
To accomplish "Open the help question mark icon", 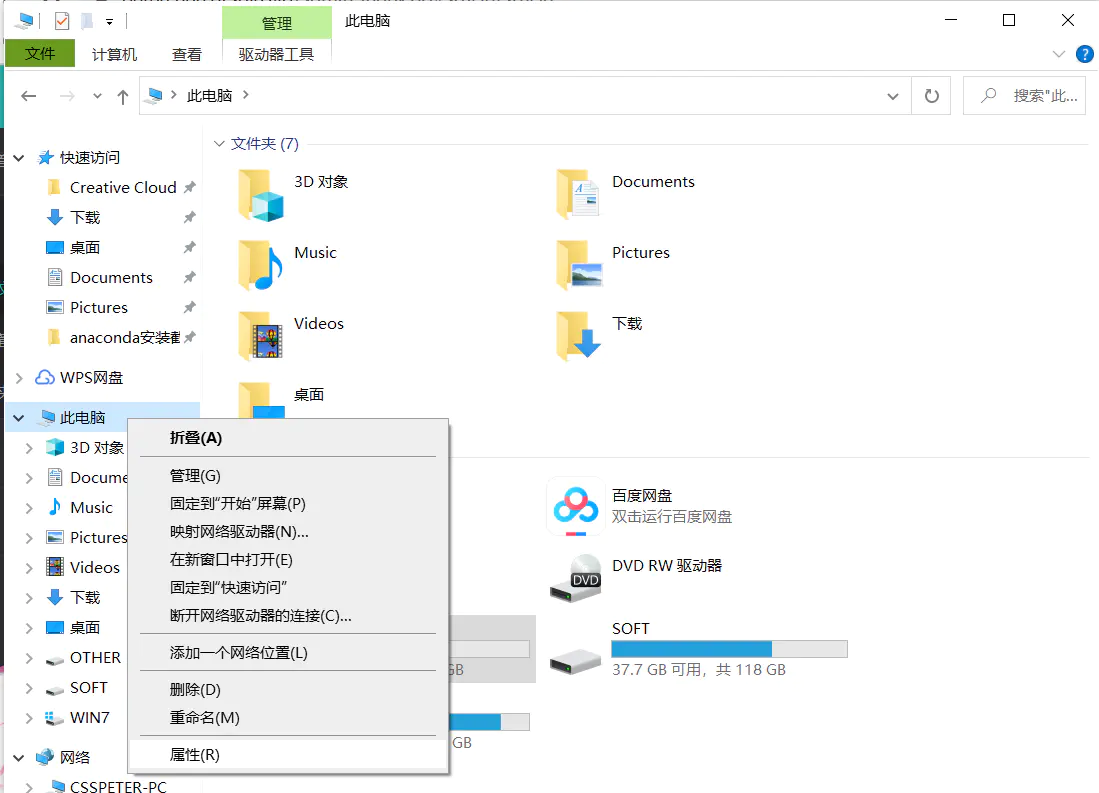I will click(x=1084, y=54).
